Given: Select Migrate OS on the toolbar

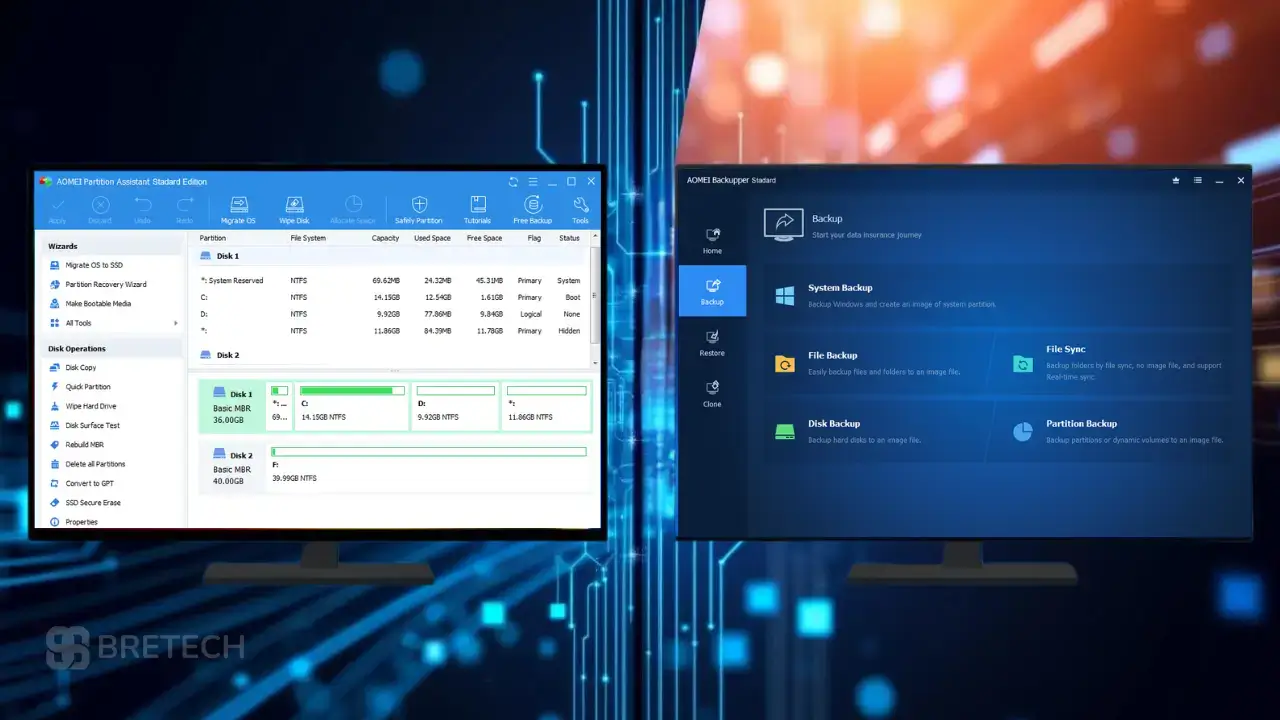Looking at the screenshot, I should pyautogui.click(x=237, y=207).
